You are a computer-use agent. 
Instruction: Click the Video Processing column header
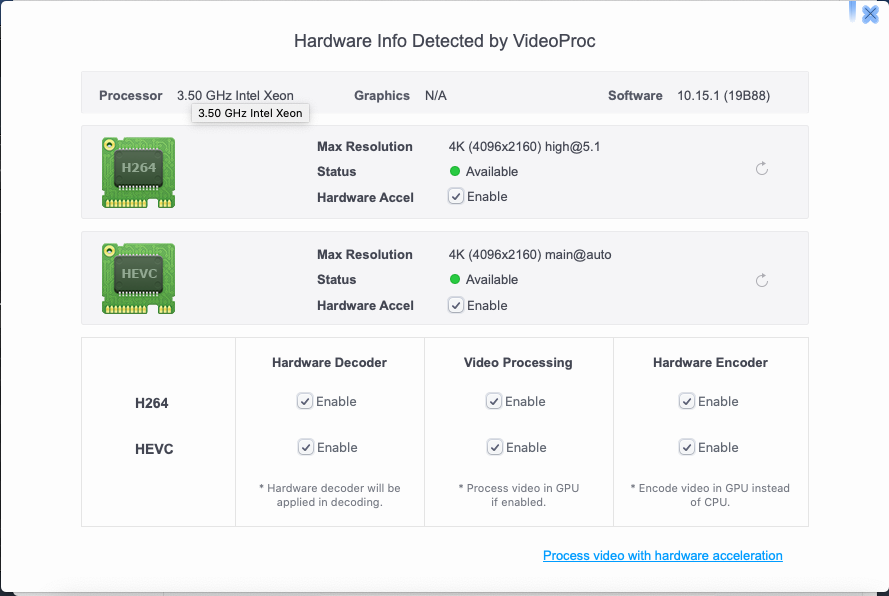518,362
